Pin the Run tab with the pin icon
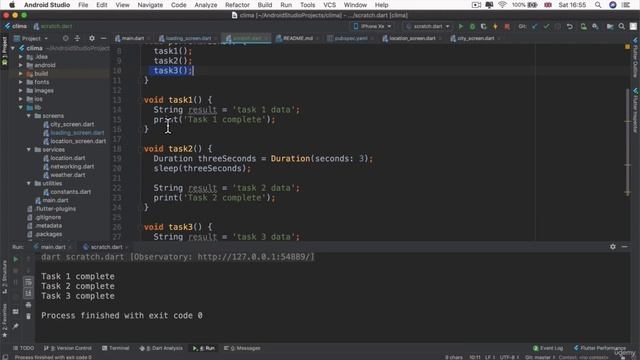 [x=16, y=326]
